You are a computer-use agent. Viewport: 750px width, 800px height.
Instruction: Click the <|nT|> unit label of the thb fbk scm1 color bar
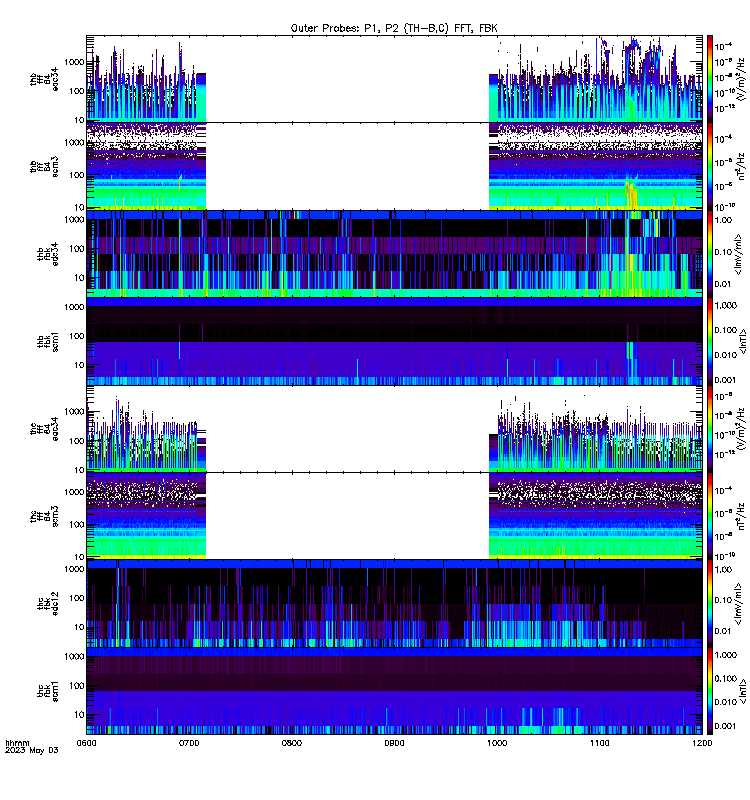point(743,341)
